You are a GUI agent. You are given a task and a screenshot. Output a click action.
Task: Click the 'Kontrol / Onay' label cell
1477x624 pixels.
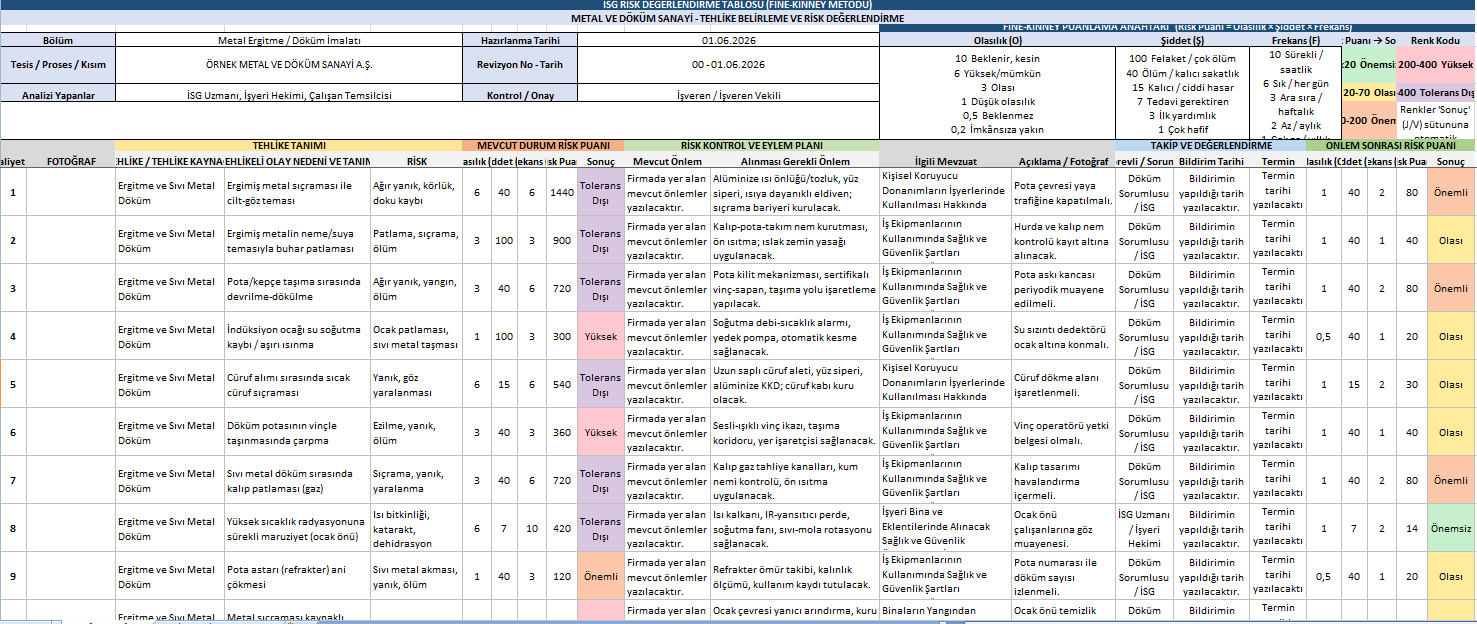[520, 95]
